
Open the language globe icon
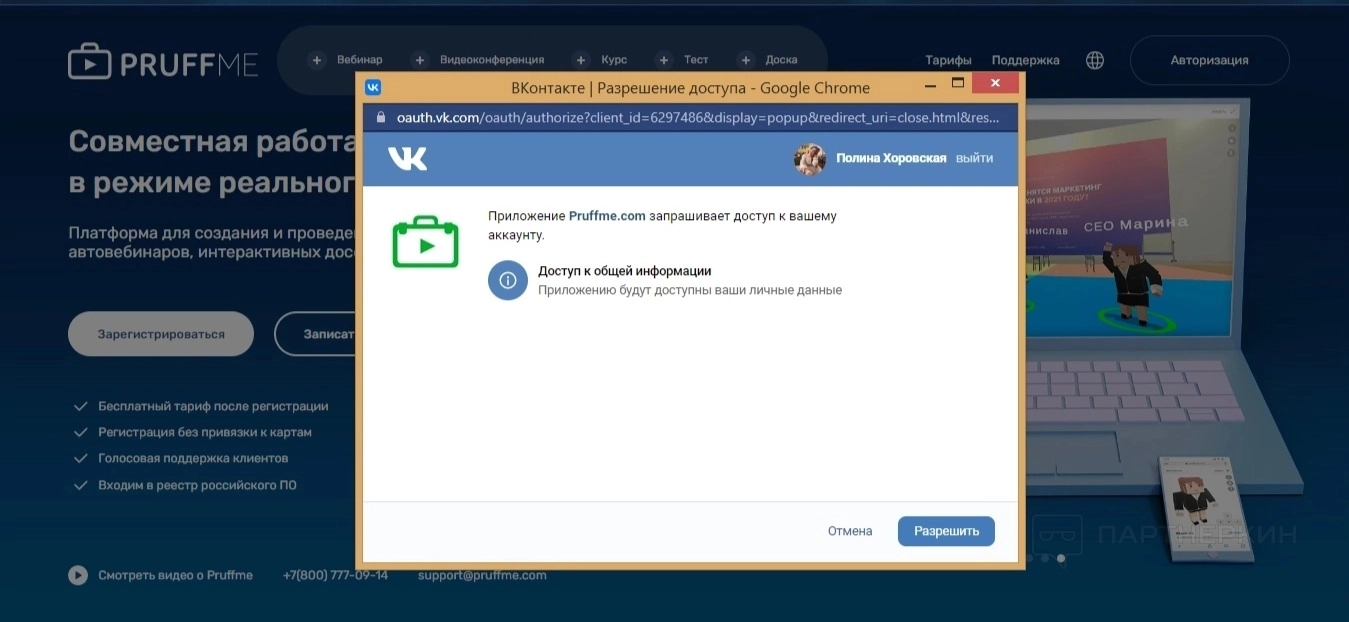pyautogui.click(x=1095, y=60)
